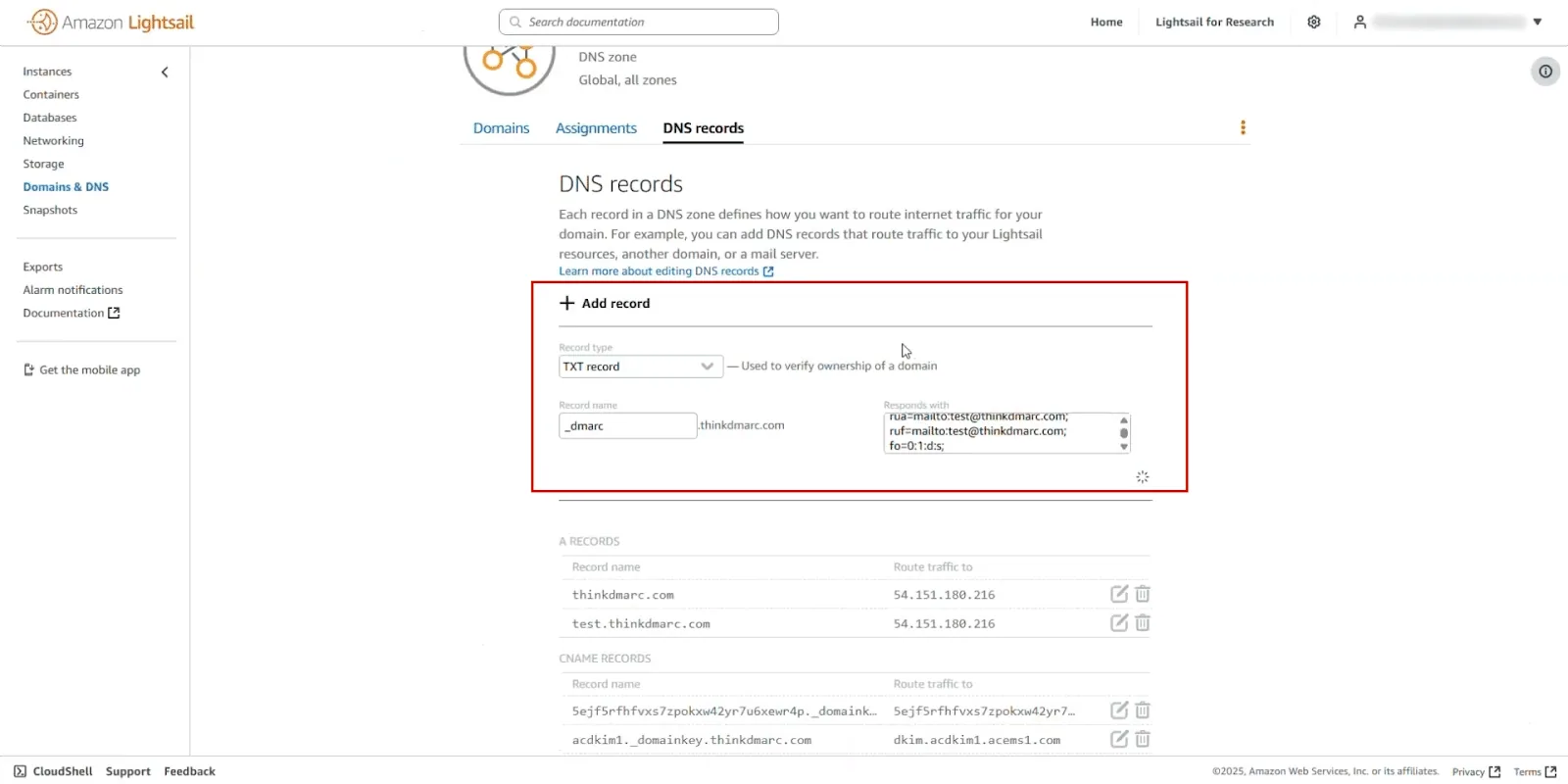Open Networking in the sidebar
This screenshot has width=1568, height=784.
coord(54,141)
